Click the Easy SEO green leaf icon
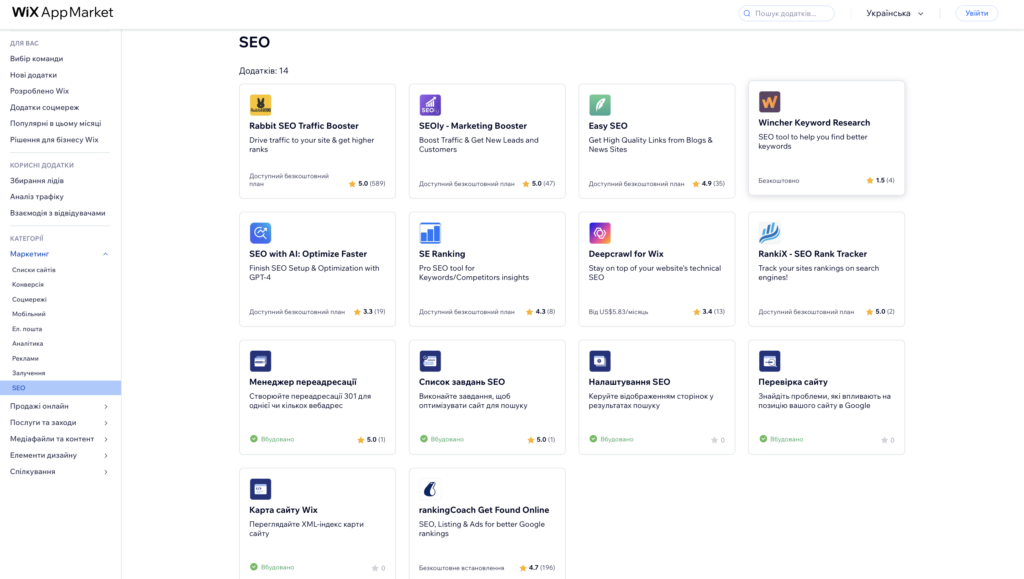This screenshot has height=579, width=1024. click(600, 105)
